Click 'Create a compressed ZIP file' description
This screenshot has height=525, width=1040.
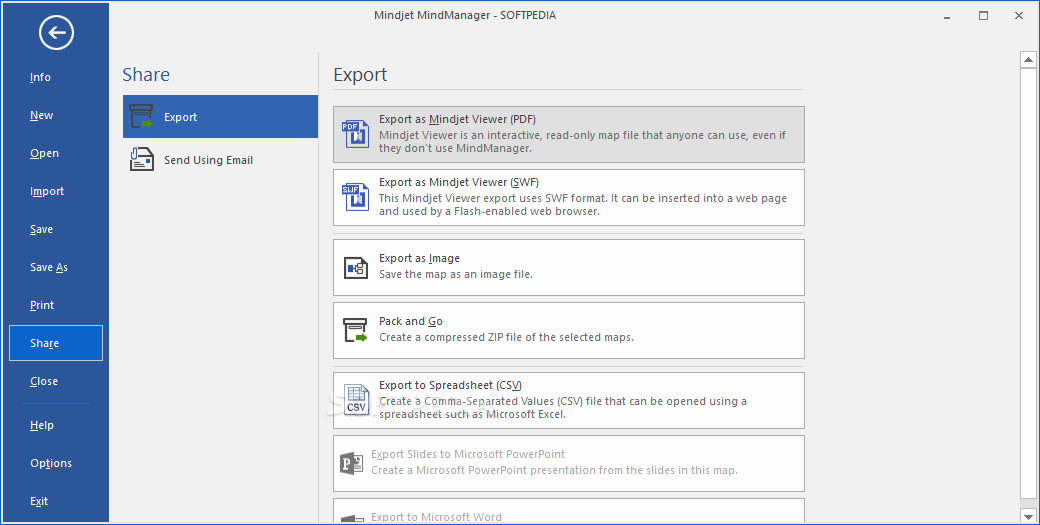[x=506, y=337]
